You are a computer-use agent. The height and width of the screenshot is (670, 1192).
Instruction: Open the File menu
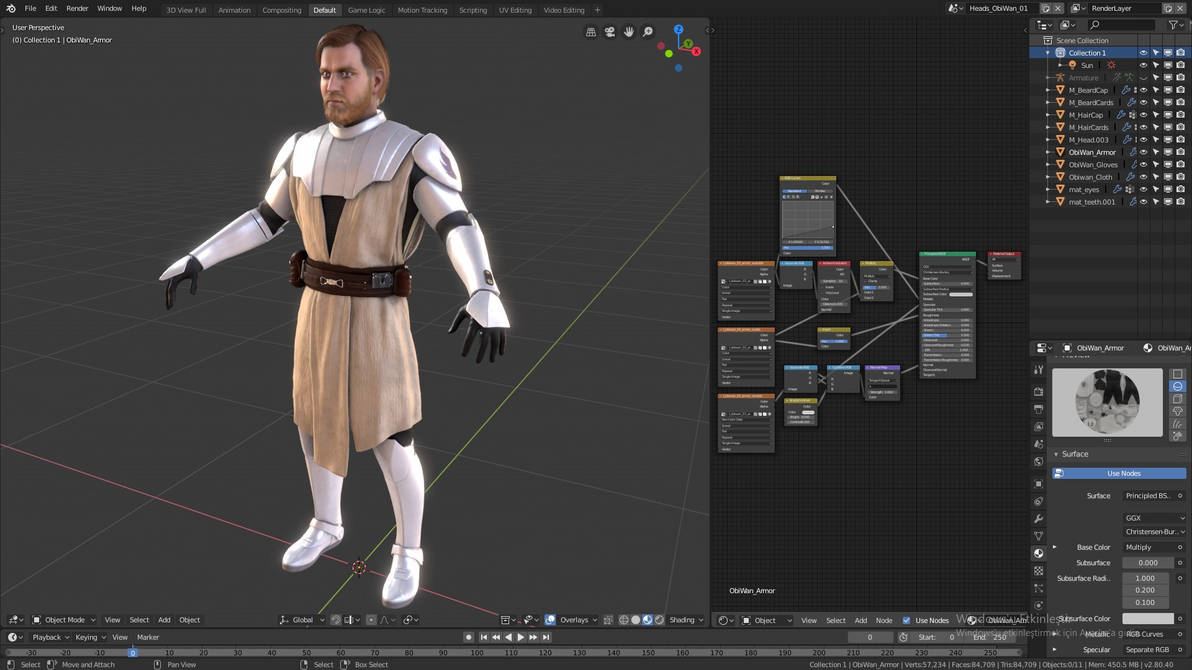[30, 8]
